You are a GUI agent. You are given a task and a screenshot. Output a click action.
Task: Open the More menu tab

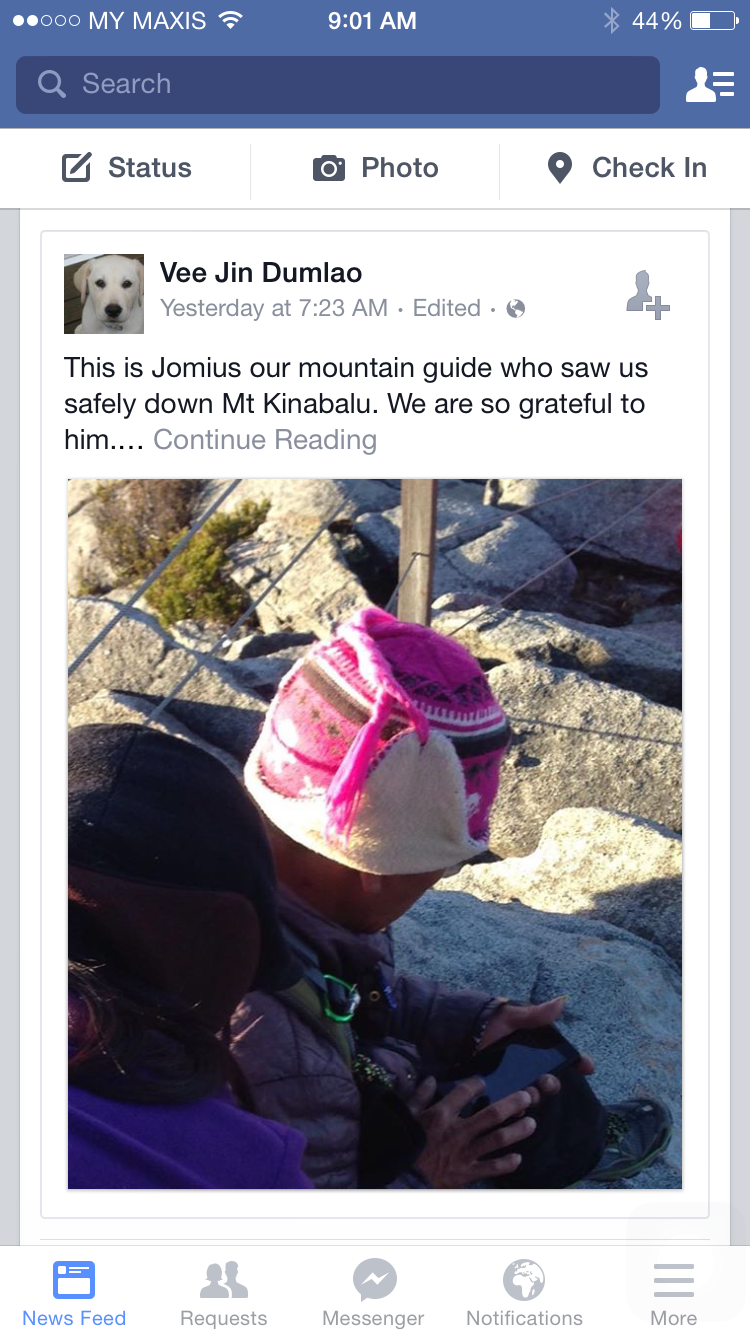[674, 1292]
